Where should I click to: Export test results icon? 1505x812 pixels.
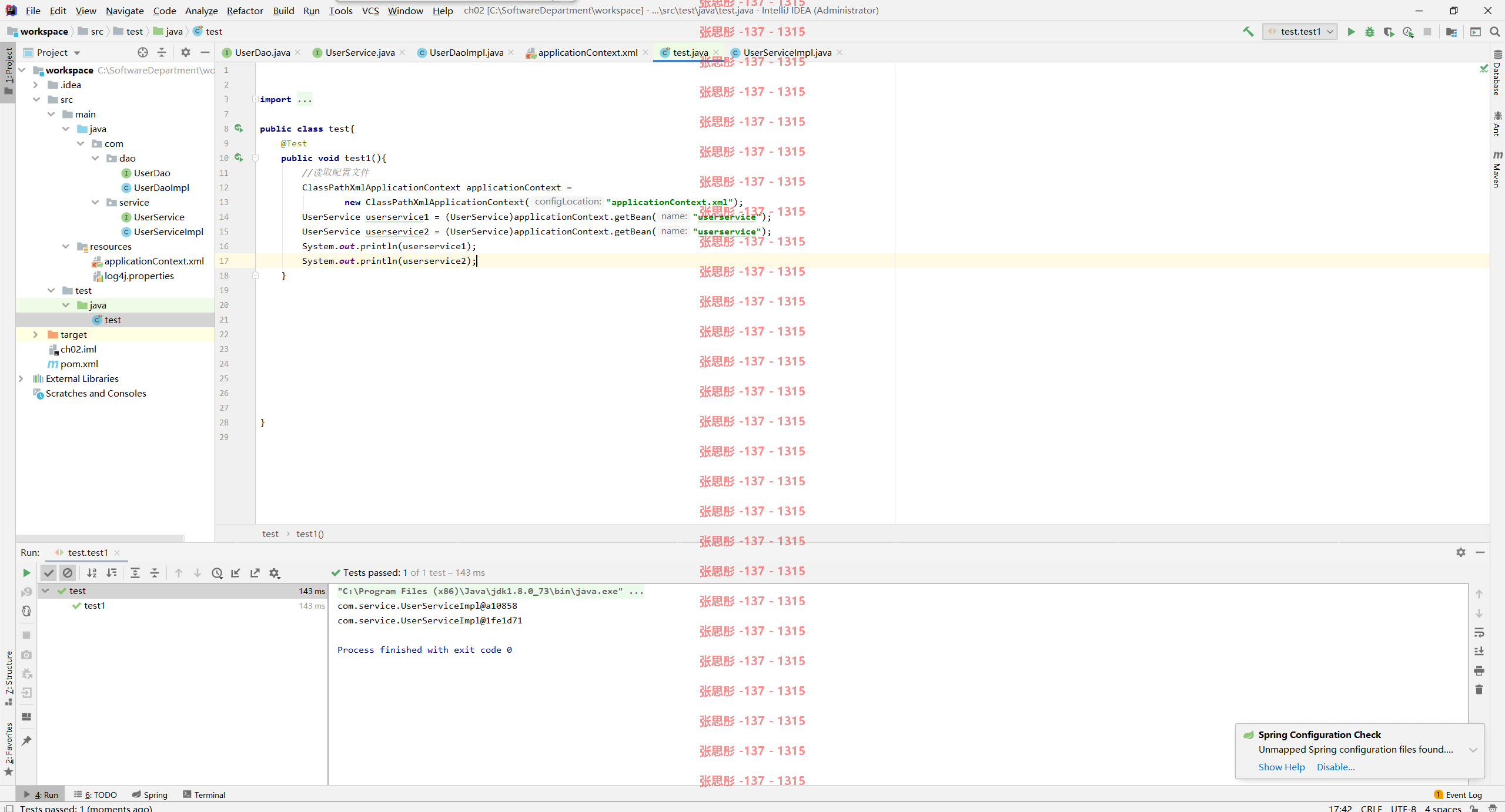(255, 573)
